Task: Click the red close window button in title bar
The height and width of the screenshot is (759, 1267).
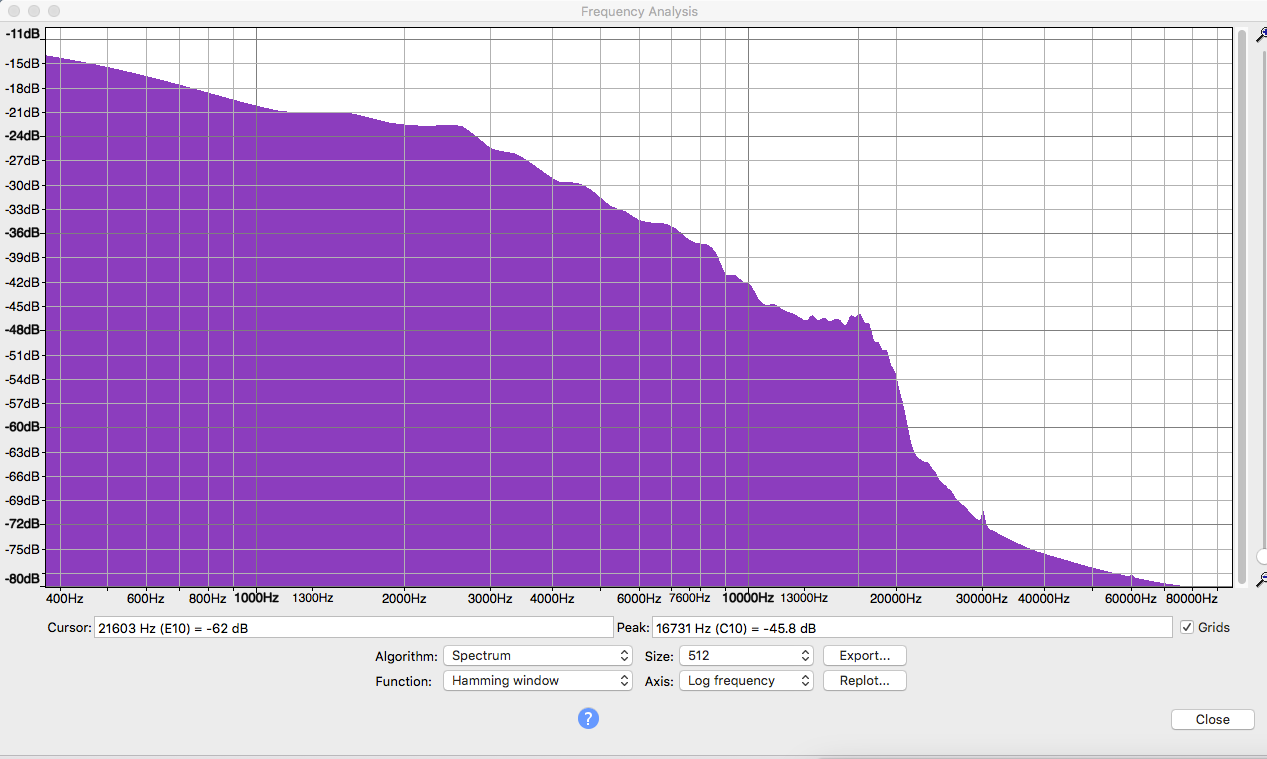Action: [x=14, y=11]
